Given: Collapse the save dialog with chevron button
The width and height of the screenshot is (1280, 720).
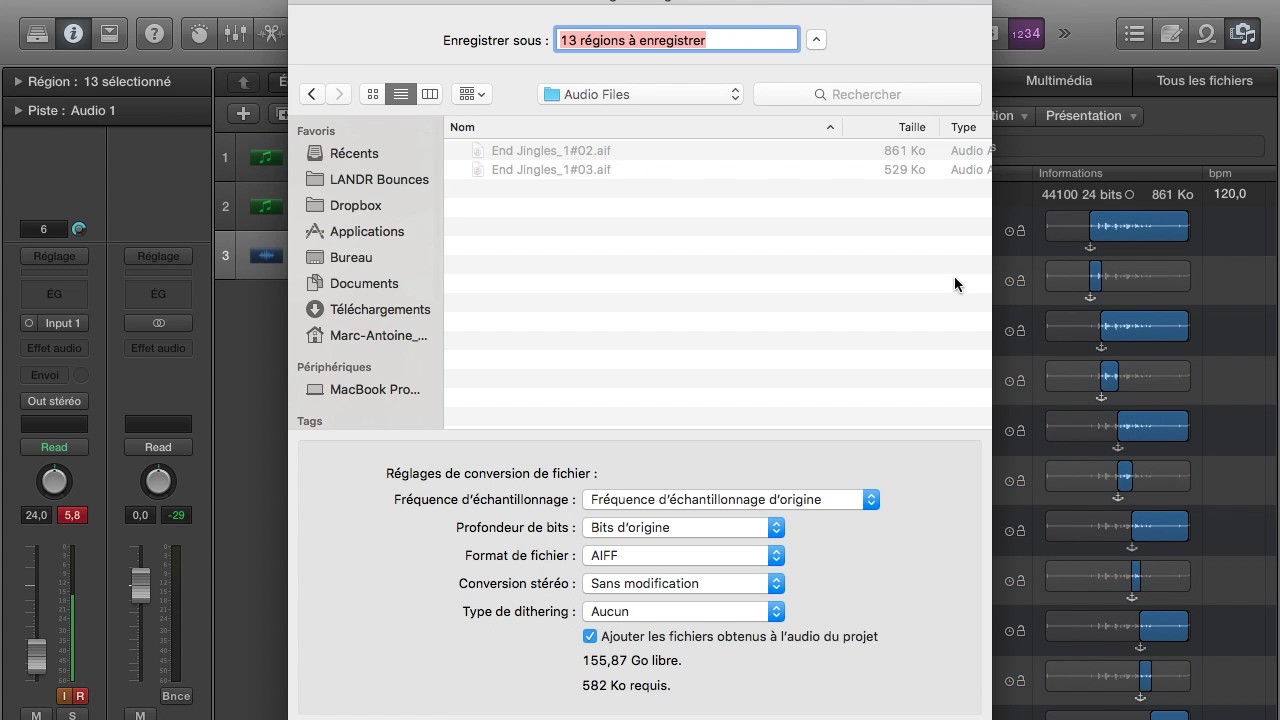Looking at the screenshot, I should pos(816,40).
